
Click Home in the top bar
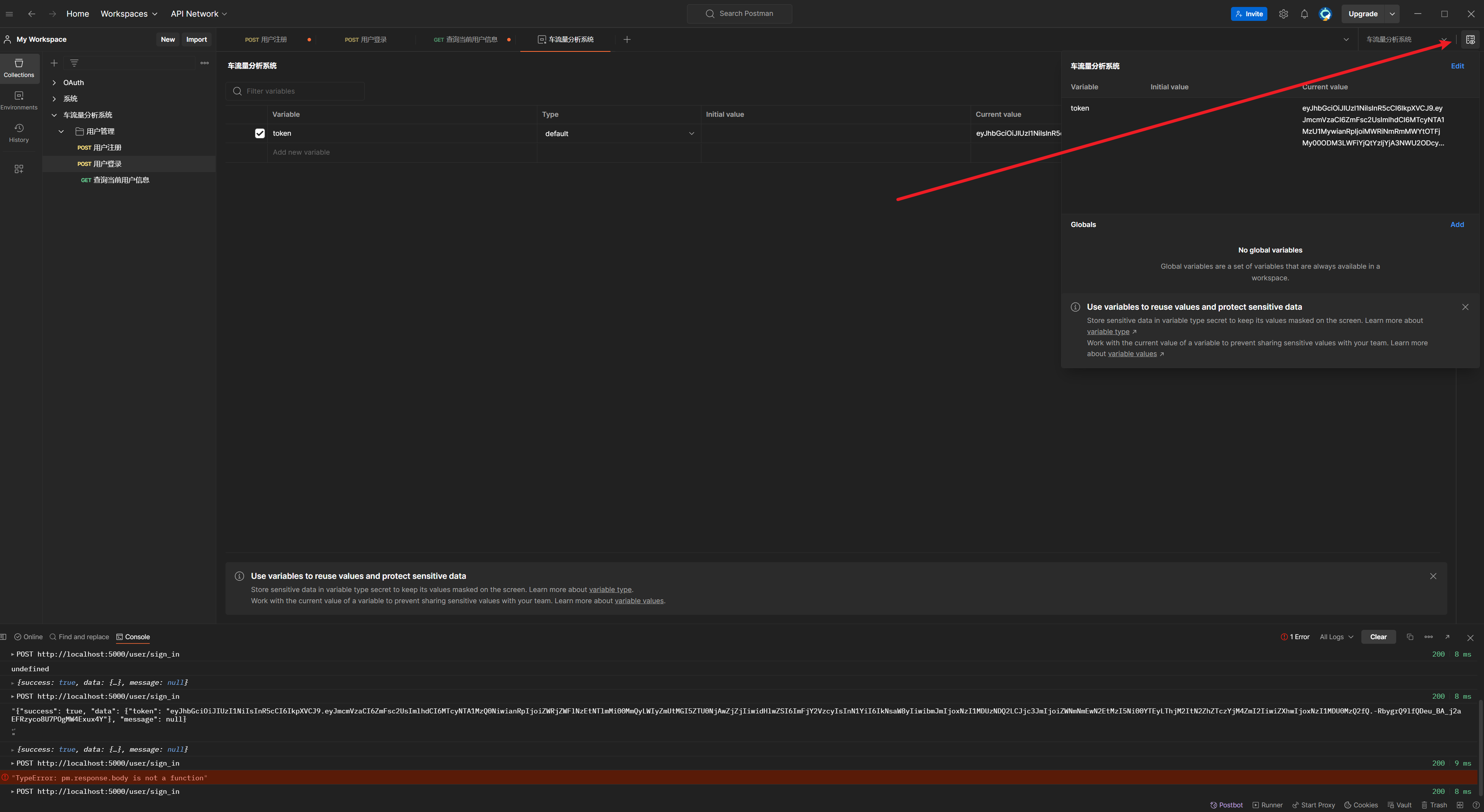point(77,14)
